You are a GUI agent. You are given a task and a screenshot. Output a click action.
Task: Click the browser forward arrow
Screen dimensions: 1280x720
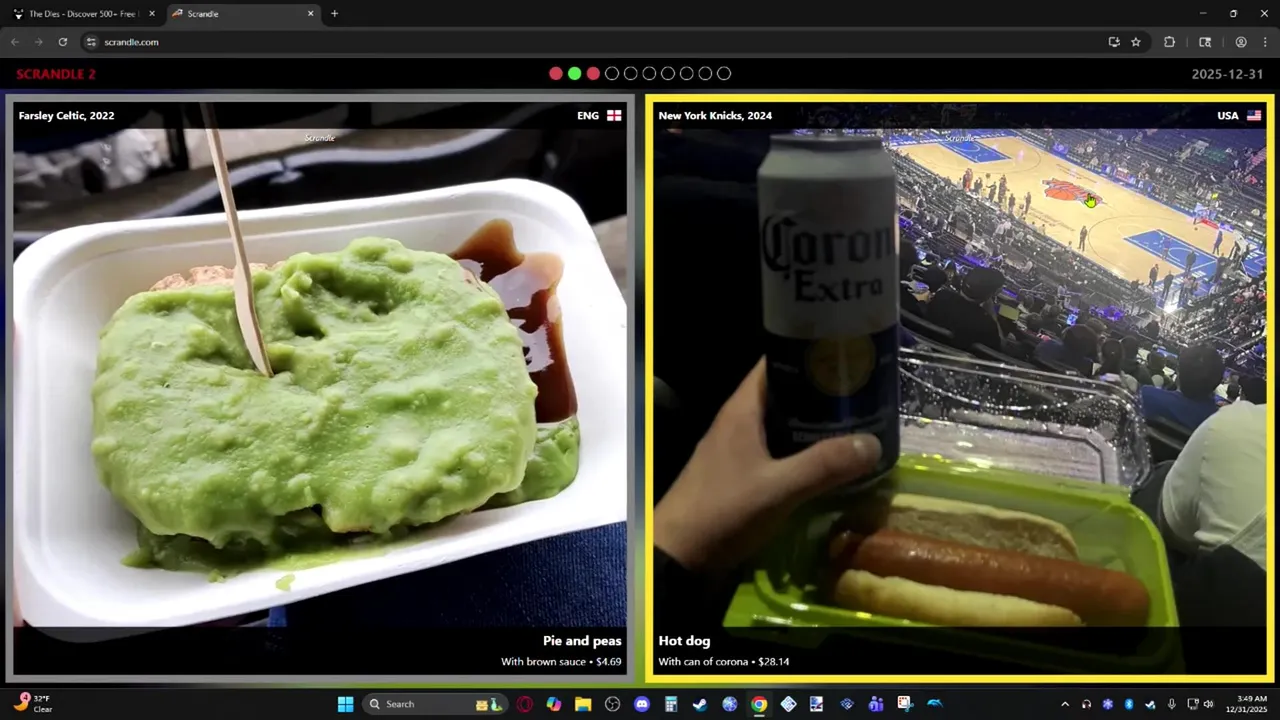(38, 42)
